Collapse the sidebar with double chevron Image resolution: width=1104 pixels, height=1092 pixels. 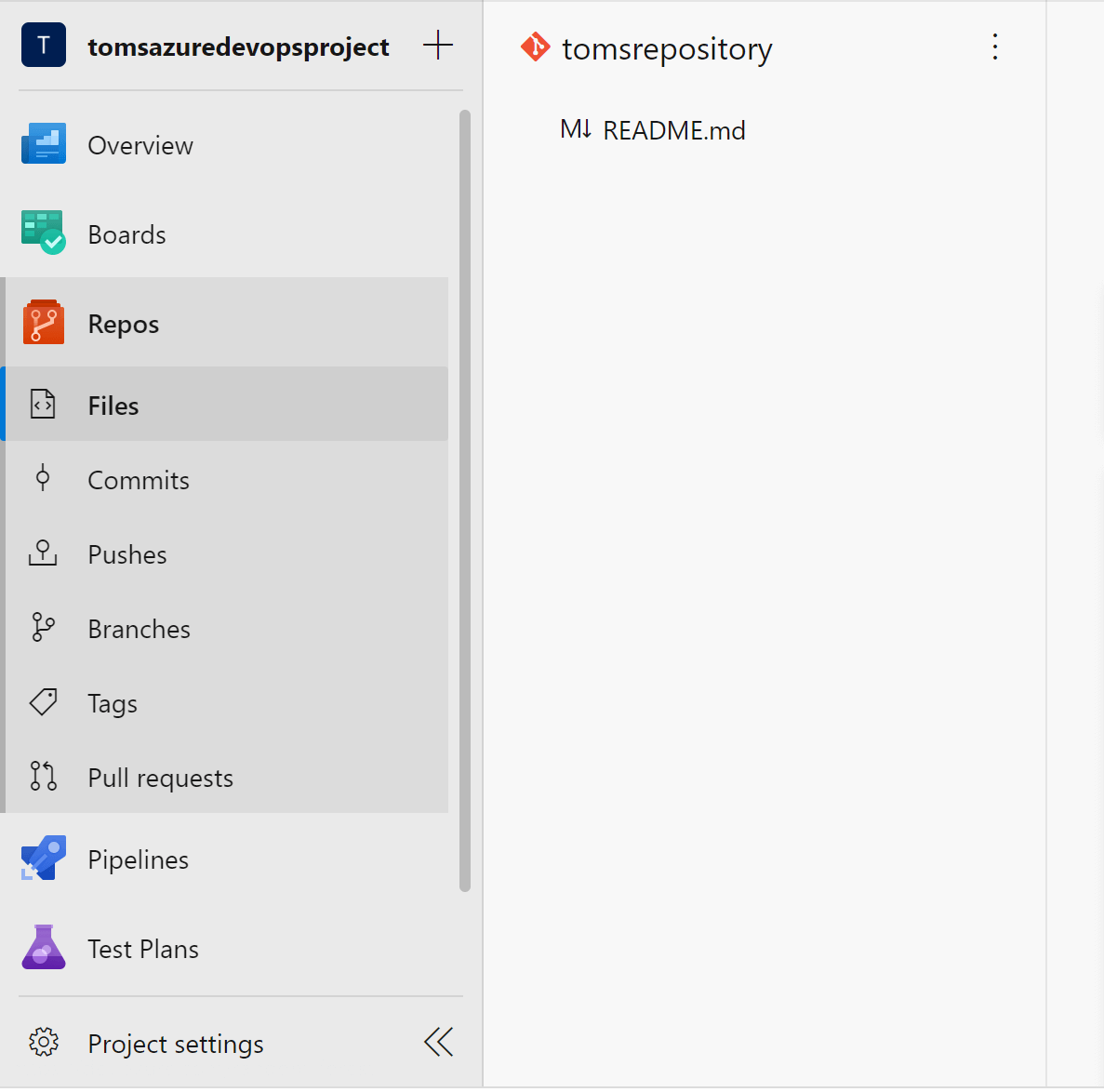[438, 1042]
